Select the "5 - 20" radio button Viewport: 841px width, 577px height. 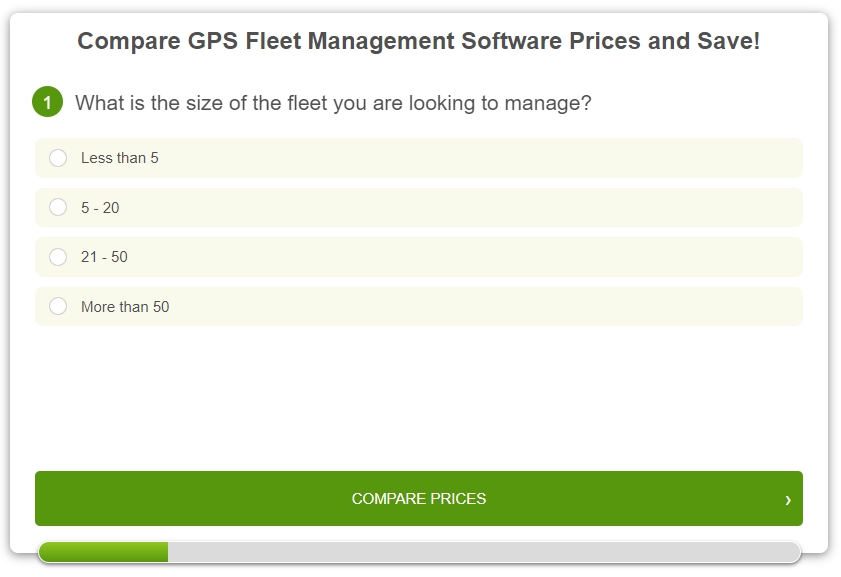point(58,207)
